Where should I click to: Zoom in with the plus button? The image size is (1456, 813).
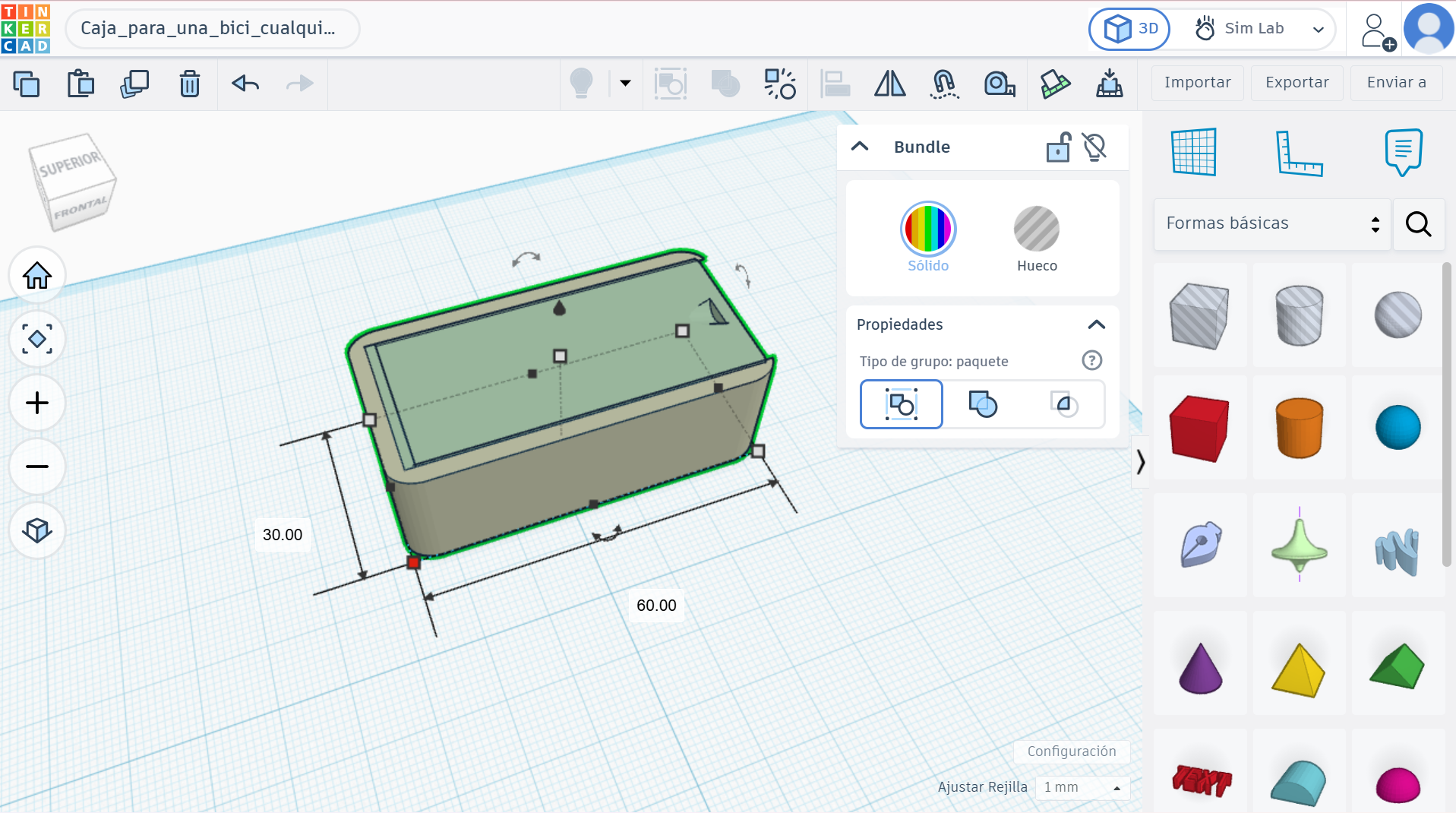coord(37,403)
